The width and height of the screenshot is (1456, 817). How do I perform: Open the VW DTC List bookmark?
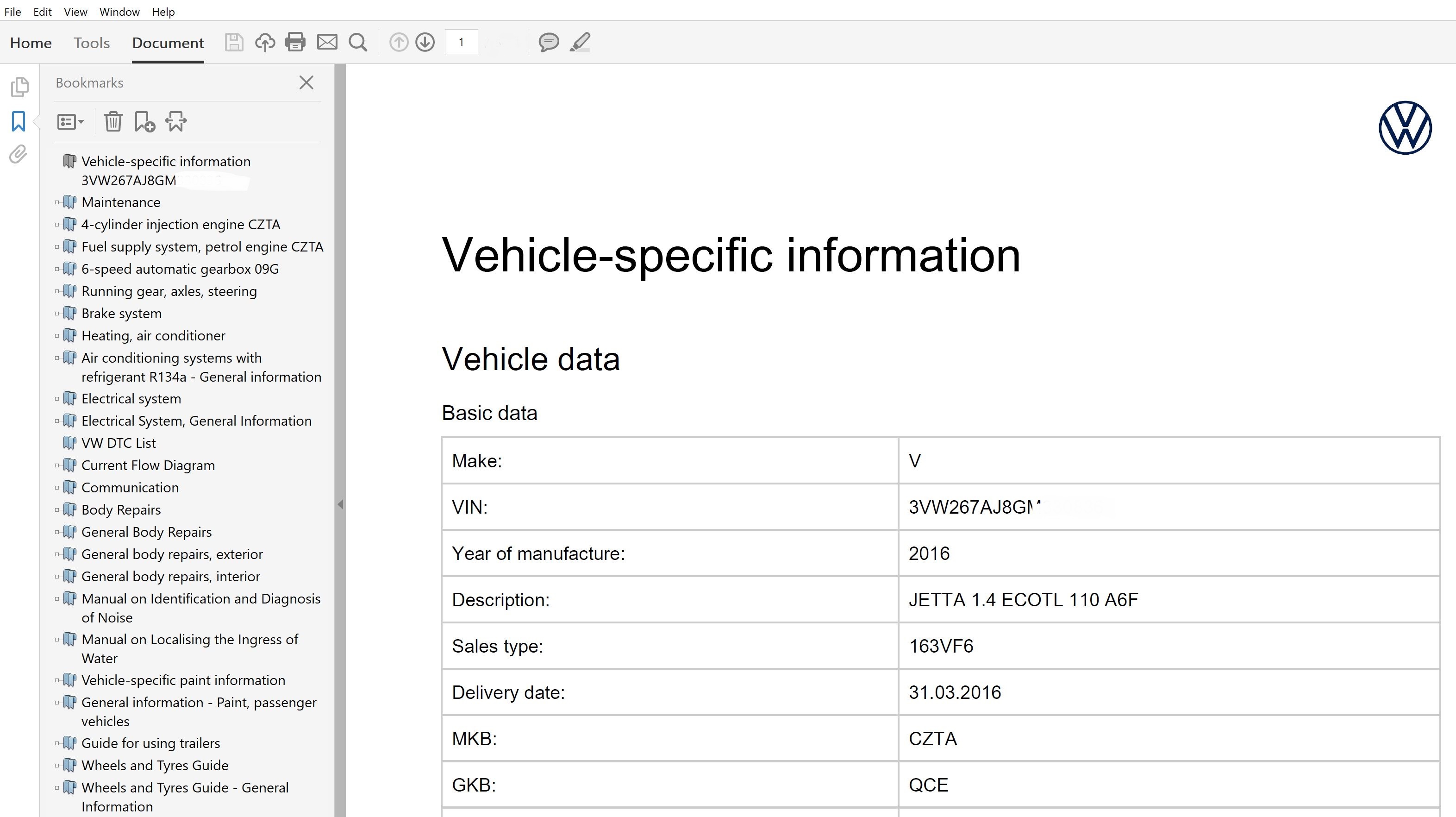pyautogui.click(x=119, y=443)
